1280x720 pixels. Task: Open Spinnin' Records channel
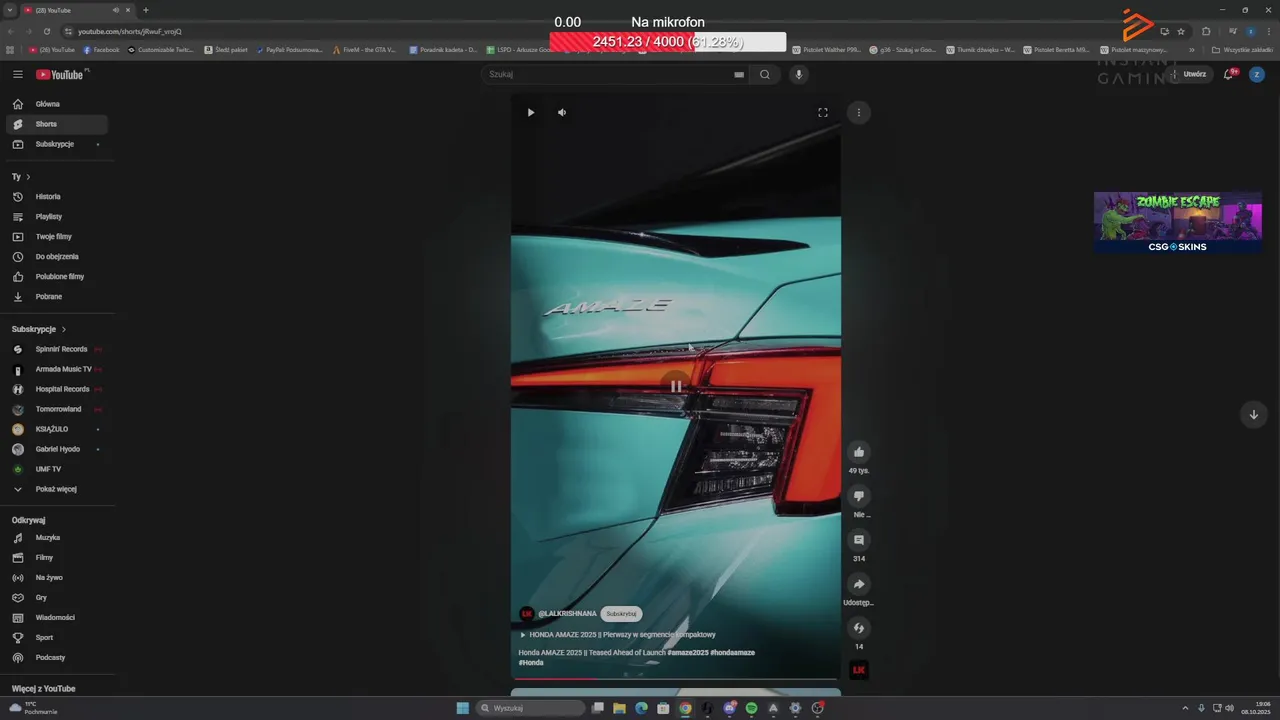point(57,349)
